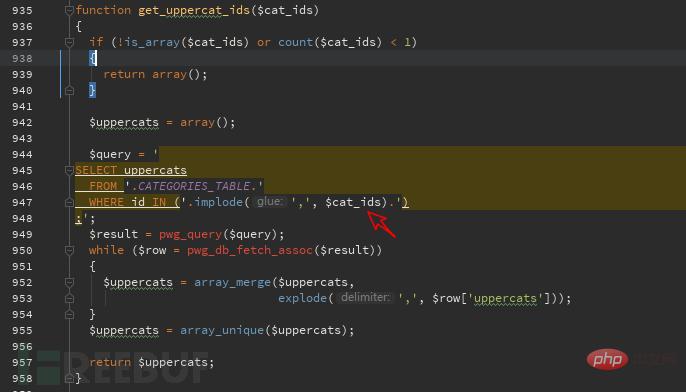Viewport: 686px width, 392px height.
Task: Click the function fold end marker on line 958
Action: [69, 378]
